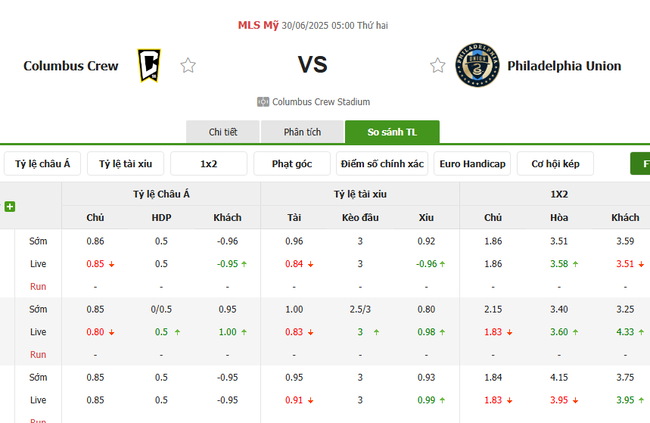
Task: Click the Columbus Crew team name
Action: point(71,66)
